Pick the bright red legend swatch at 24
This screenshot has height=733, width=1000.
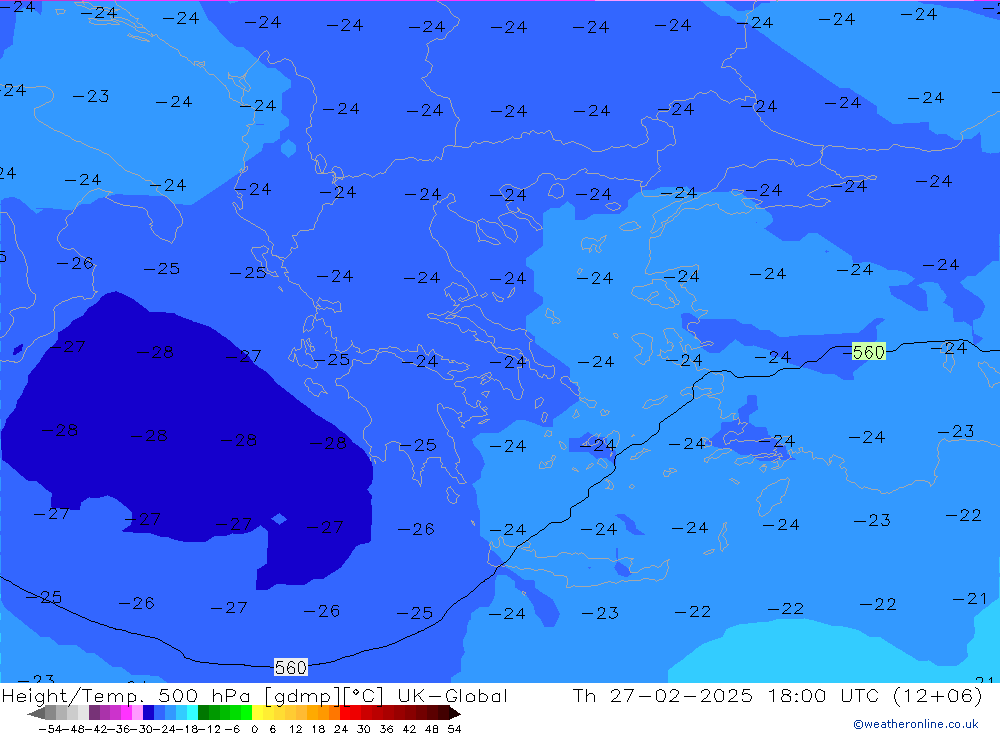point(345,713)
